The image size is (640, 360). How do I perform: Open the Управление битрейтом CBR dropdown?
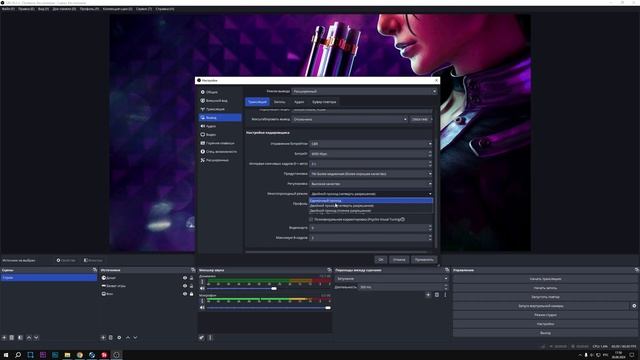click(371, 144)
